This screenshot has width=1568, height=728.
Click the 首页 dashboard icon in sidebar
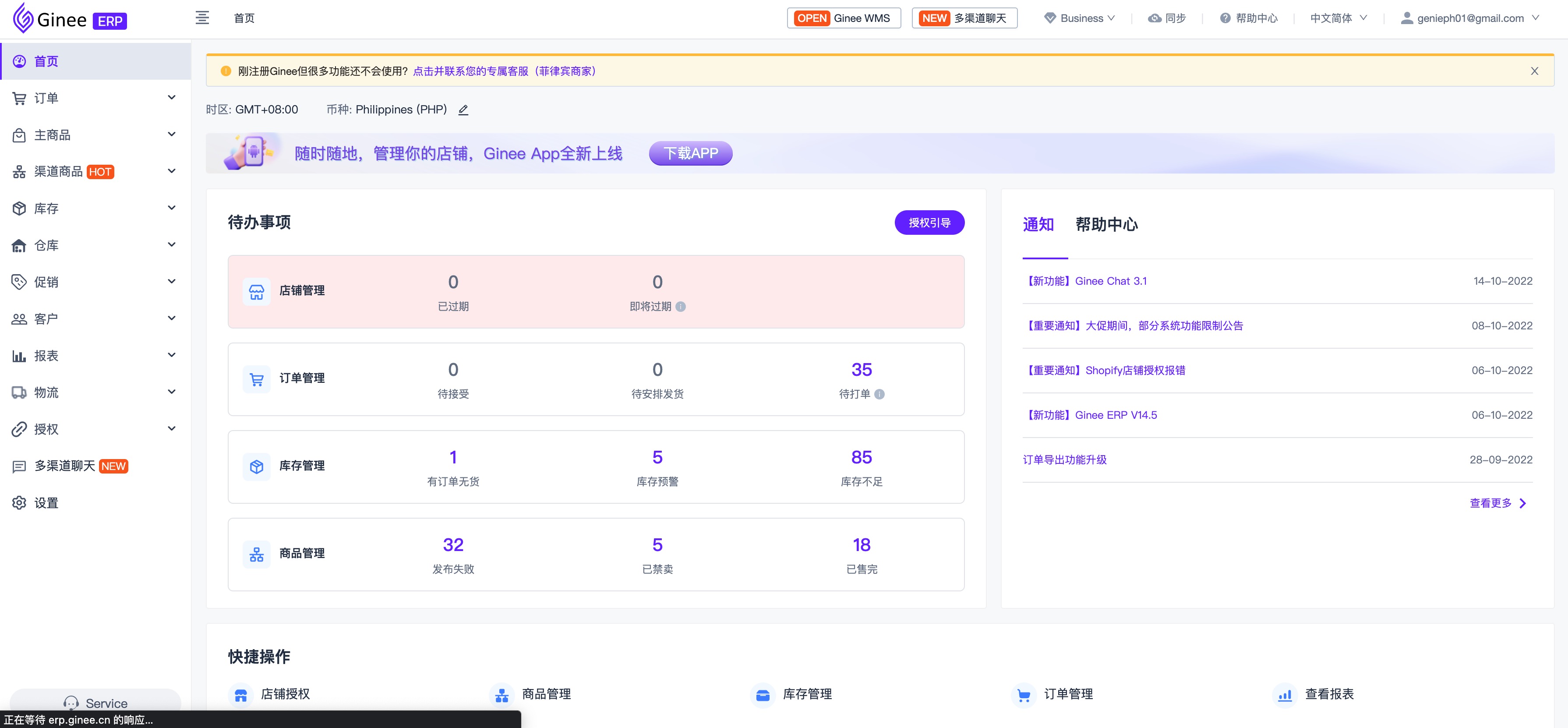(x=19, y=61)
